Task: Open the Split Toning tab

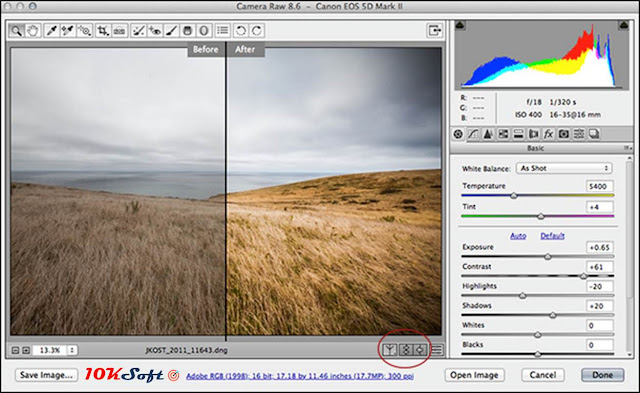Action: [518, 134]
